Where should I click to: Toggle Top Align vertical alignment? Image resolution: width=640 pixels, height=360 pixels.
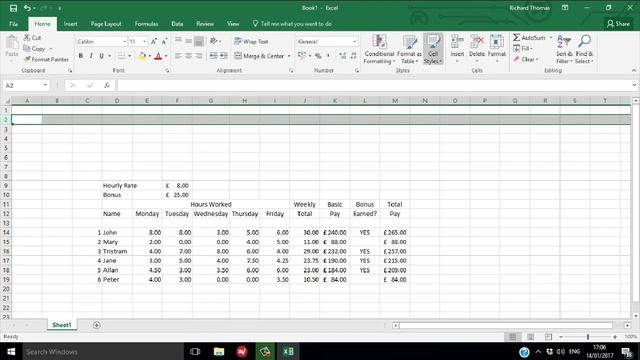(x=178, y=41)
